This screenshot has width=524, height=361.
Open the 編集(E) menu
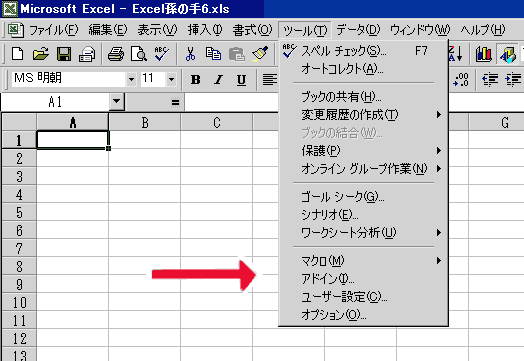[108, 30]
